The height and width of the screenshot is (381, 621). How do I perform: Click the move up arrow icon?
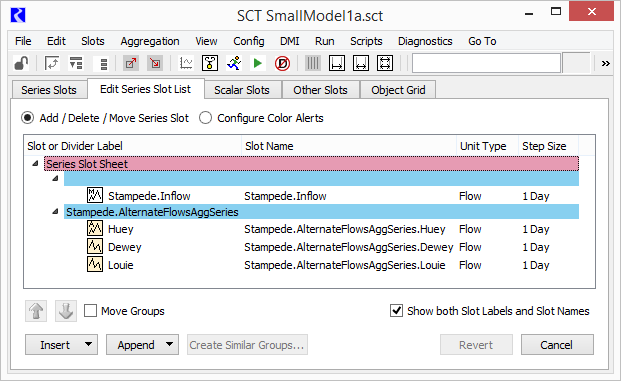tap(36, 311)
